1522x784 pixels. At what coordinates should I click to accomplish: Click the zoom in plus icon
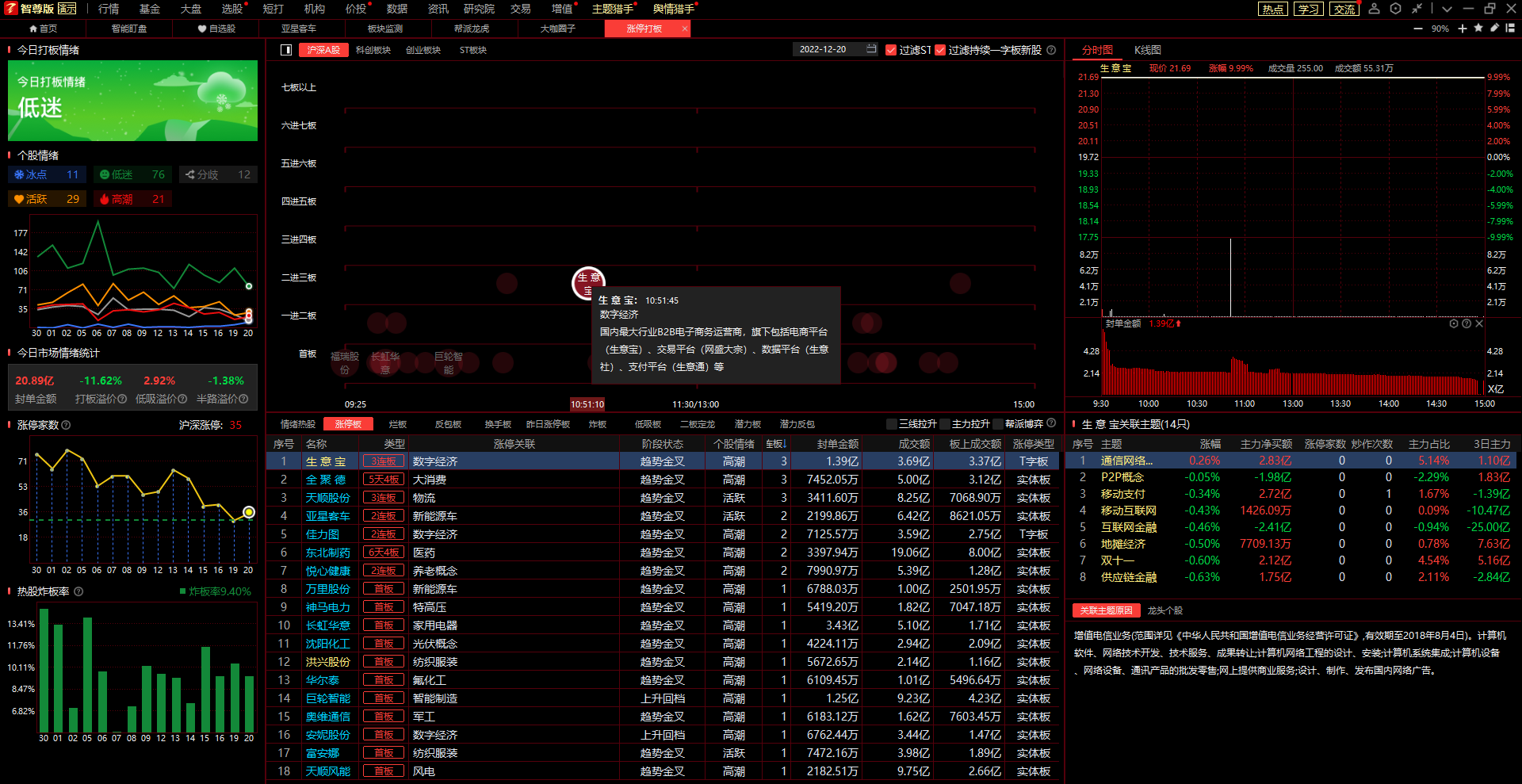click(1463, 29)
